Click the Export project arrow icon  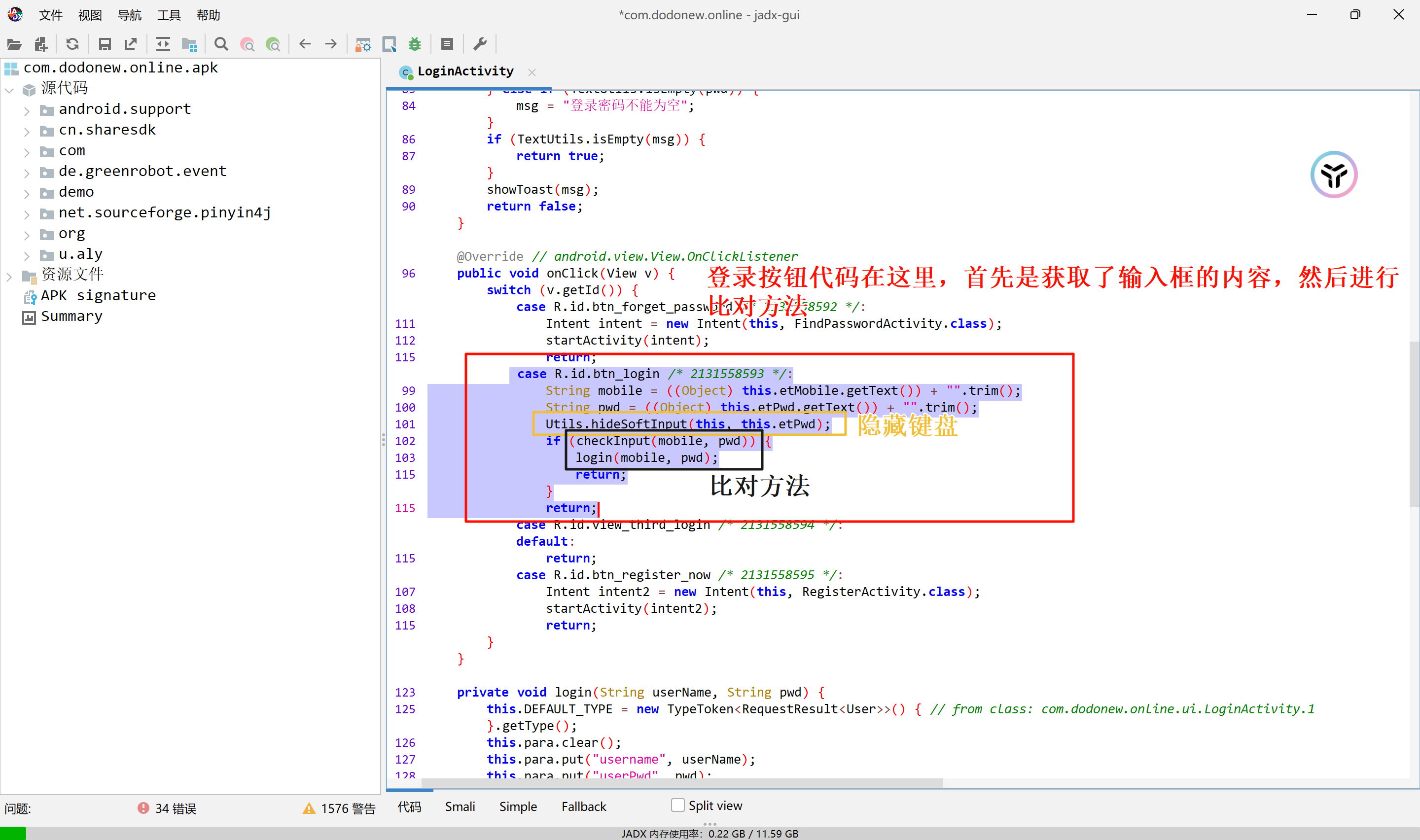[131, 44]
